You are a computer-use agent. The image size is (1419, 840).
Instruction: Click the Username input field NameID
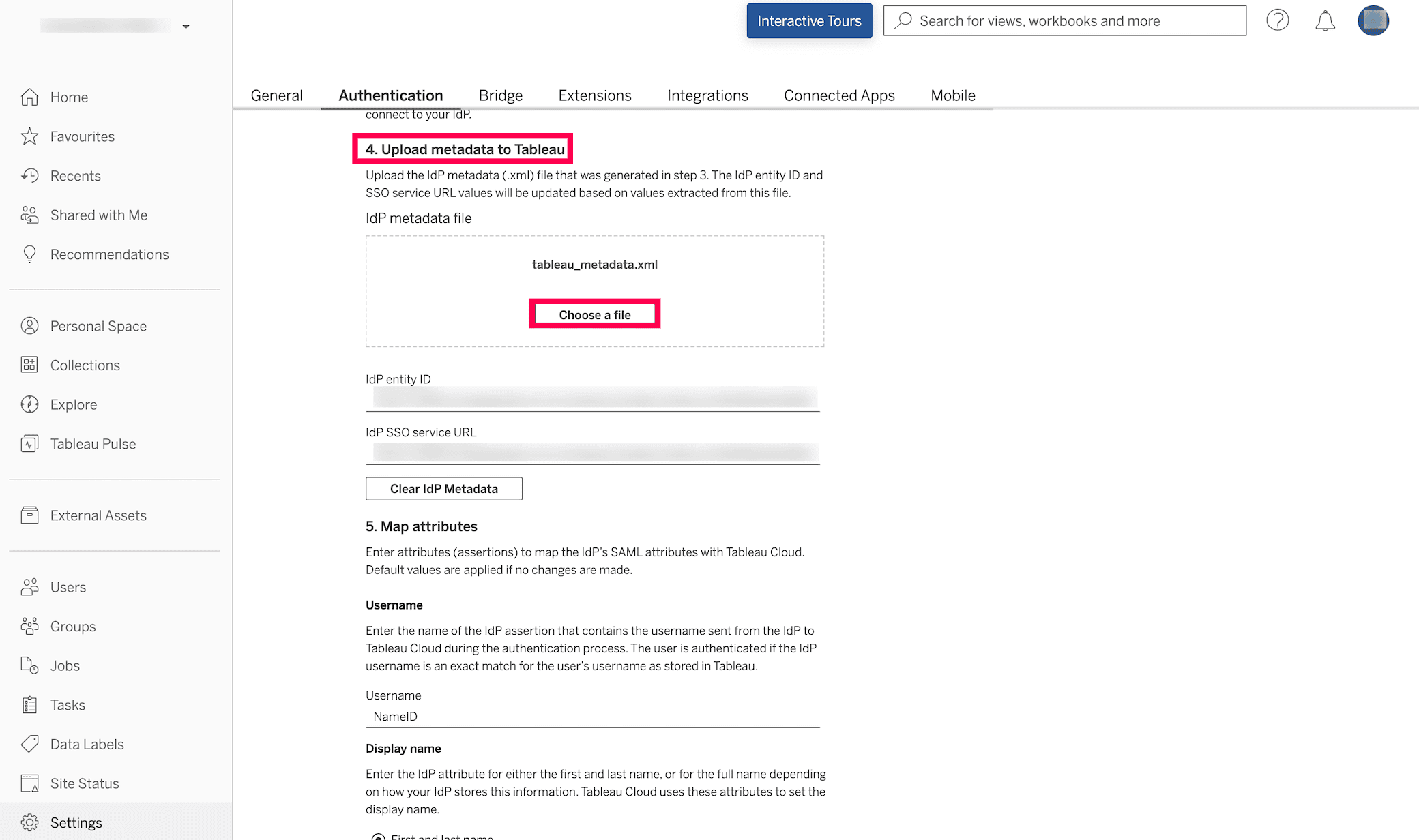coord(593,717)
